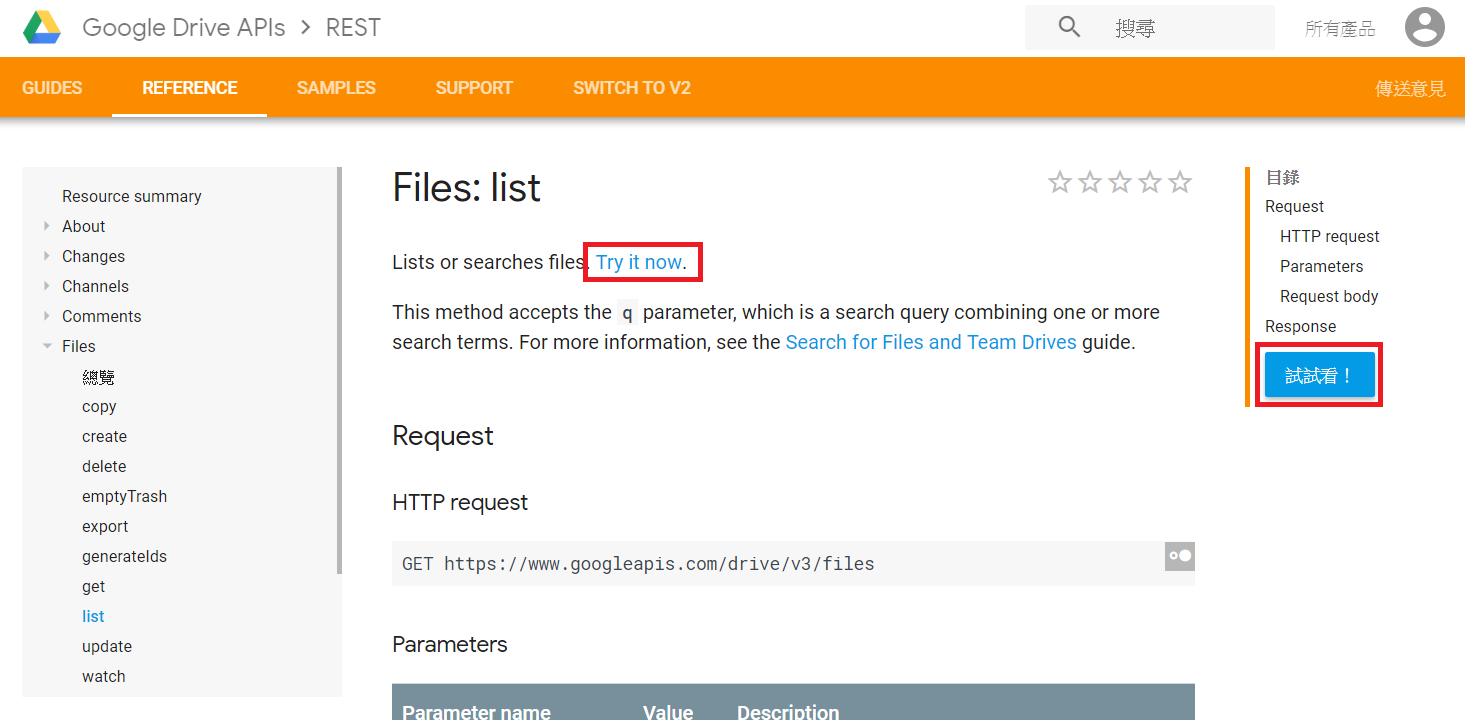This screenshot has height=720, width=1465.
Task: Jump to Response in table of contents
Action: pyautogui.click(x=1300, y=326)
